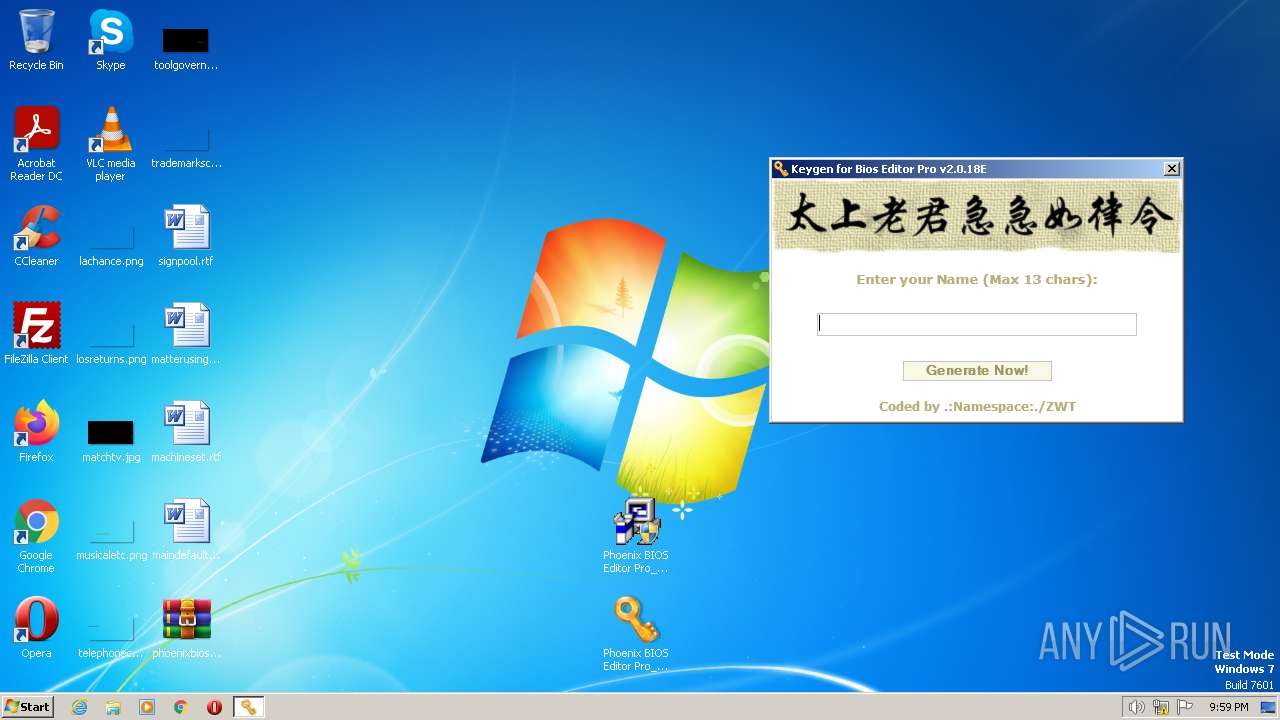This screenshot has height=720, width=1280.
Task: Select the telephonec... desktop file
Action: (x=111, y=636)
